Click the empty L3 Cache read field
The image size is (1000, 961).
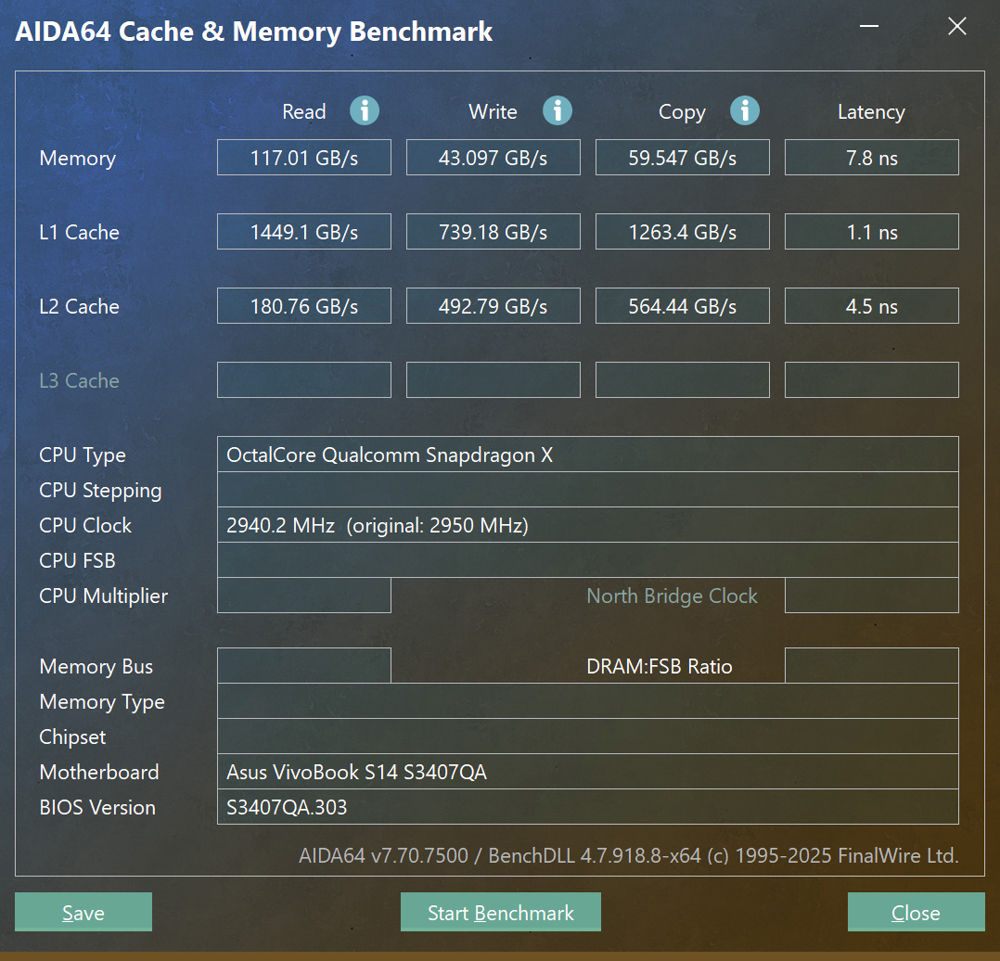304,380
